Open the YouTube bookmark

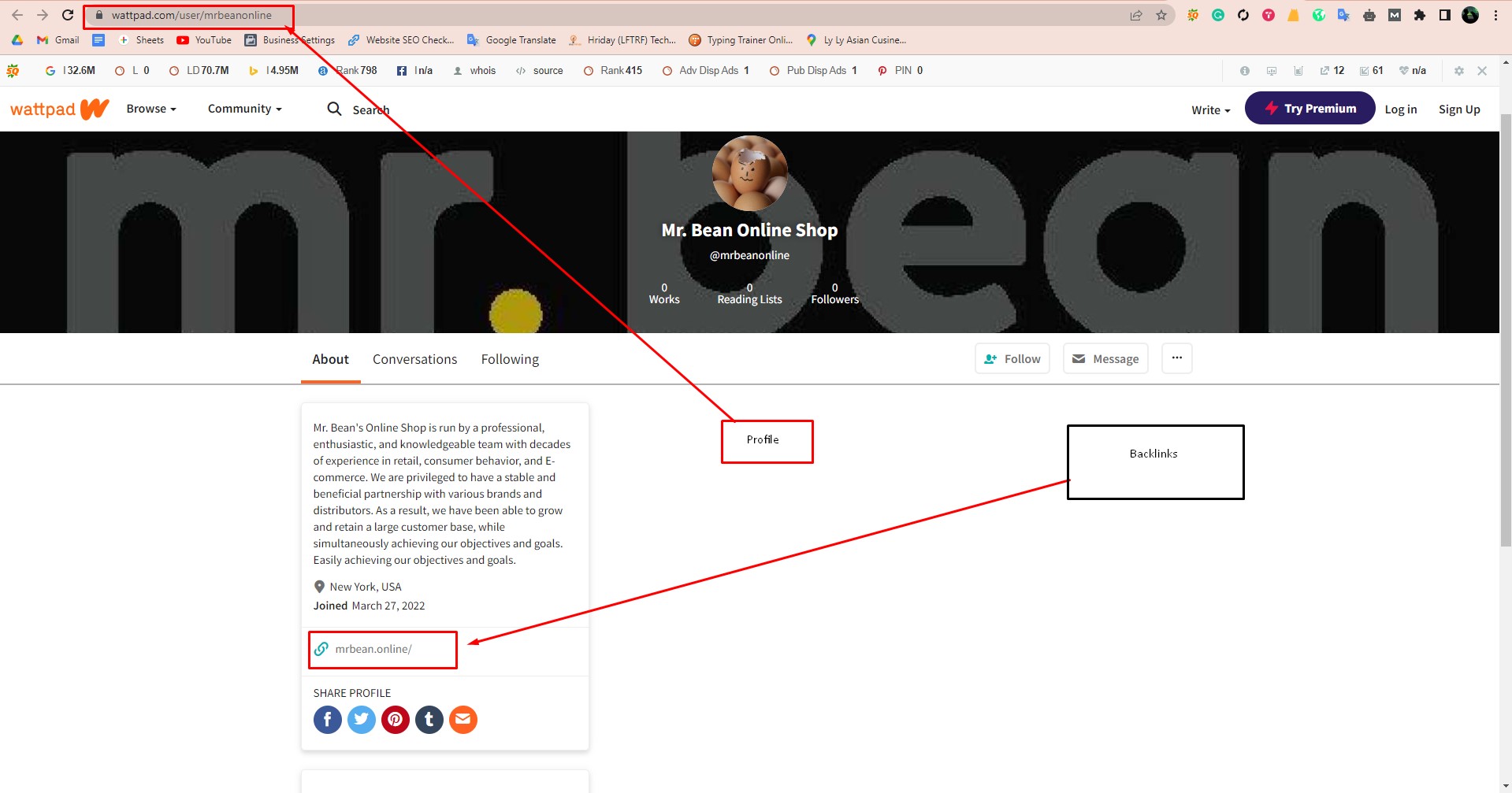204,40
